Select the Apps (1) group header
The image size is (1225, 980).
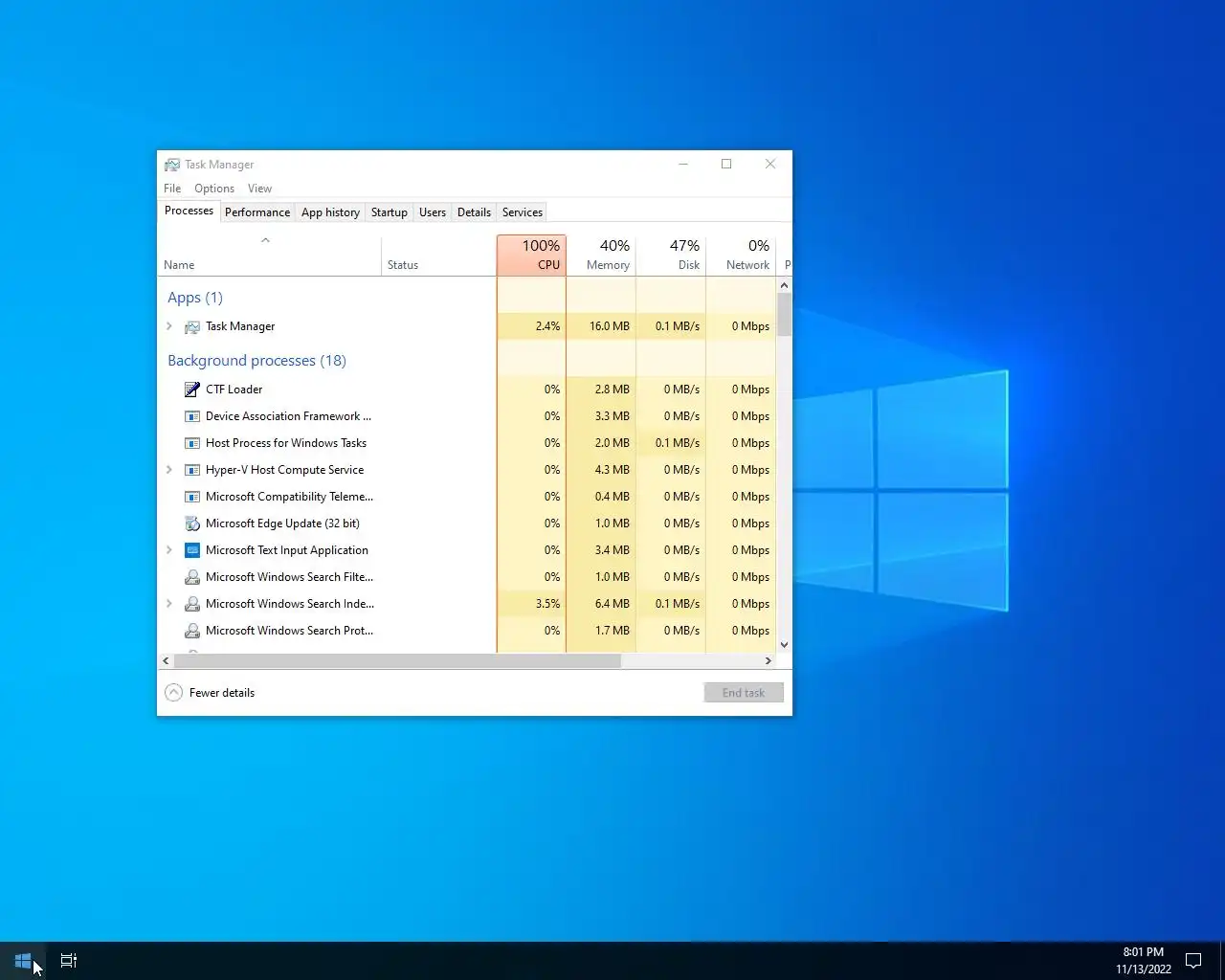[195, 298]
